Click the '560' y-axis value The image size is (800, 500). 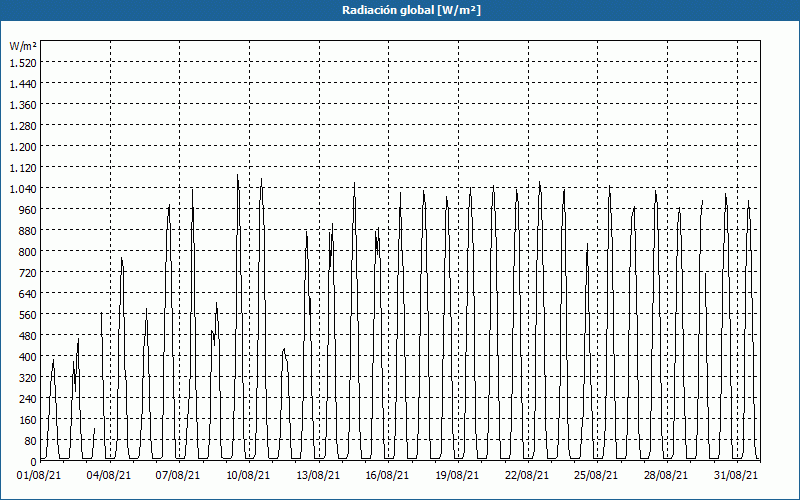click(28, 315)
